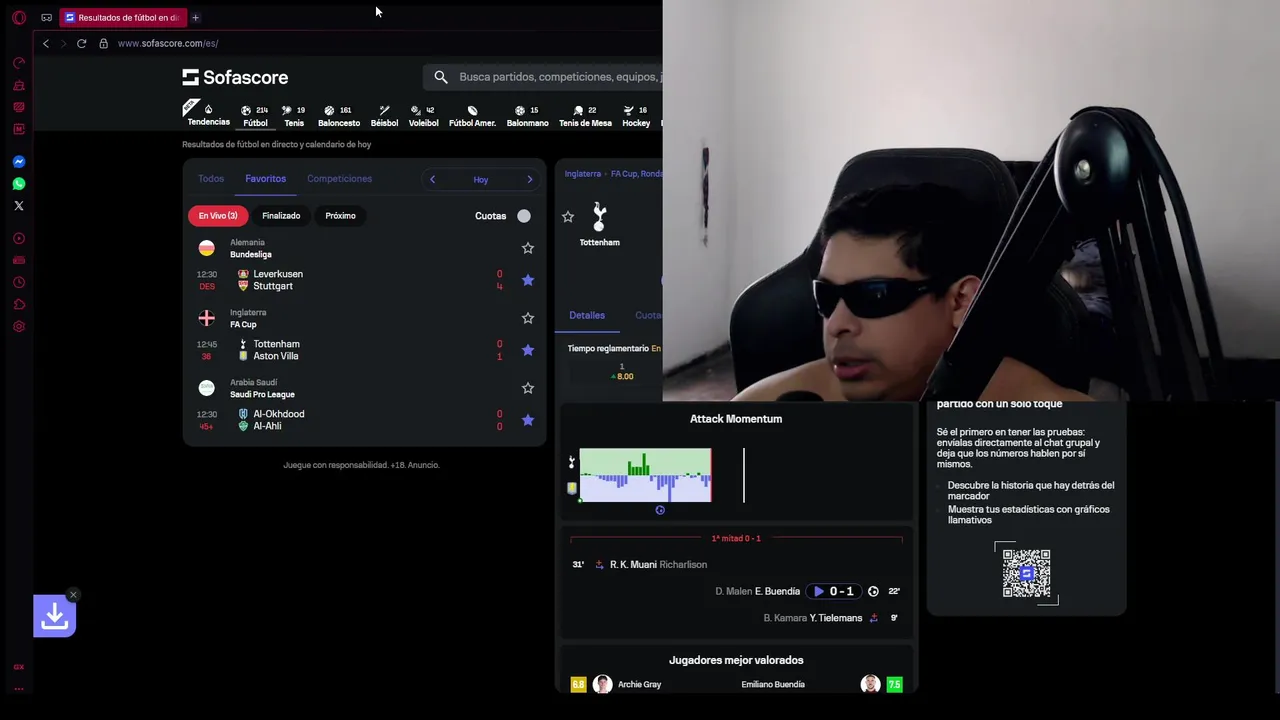Viewport: 1280px width, 720px height.
Task: Click the 8.00 odds value
Action: [x=622, y=376]
